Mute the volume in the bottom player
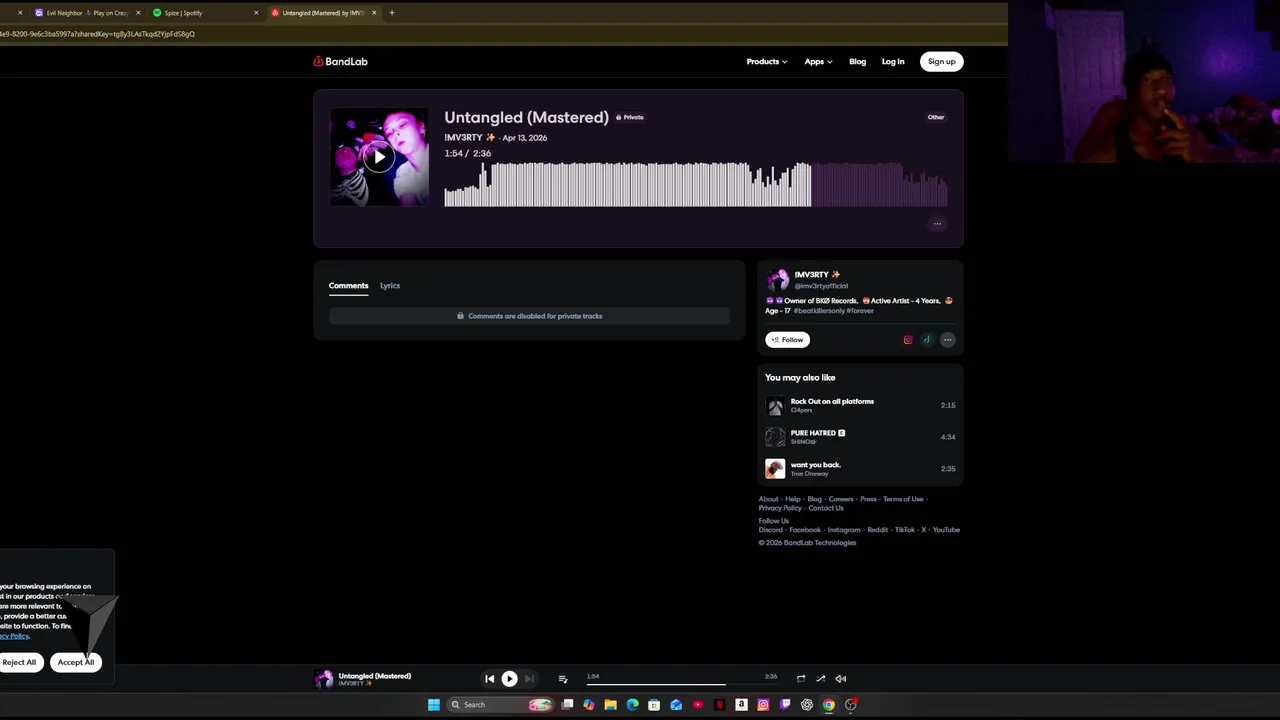 click(x=840, y=678)
